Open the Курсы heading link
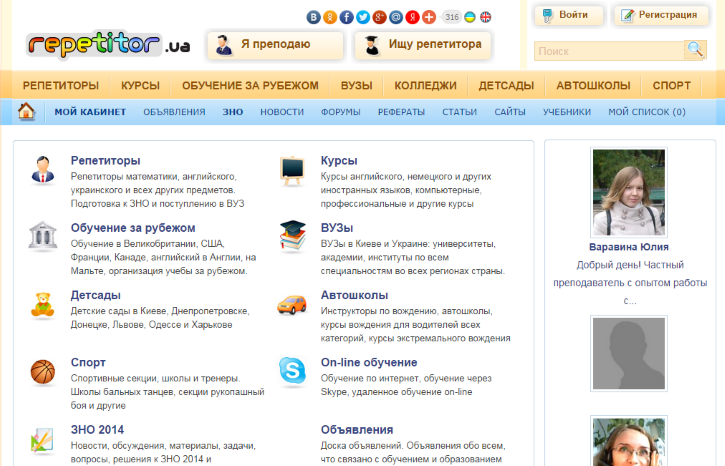Screen dimensions: 725x466 pos(339,160)
